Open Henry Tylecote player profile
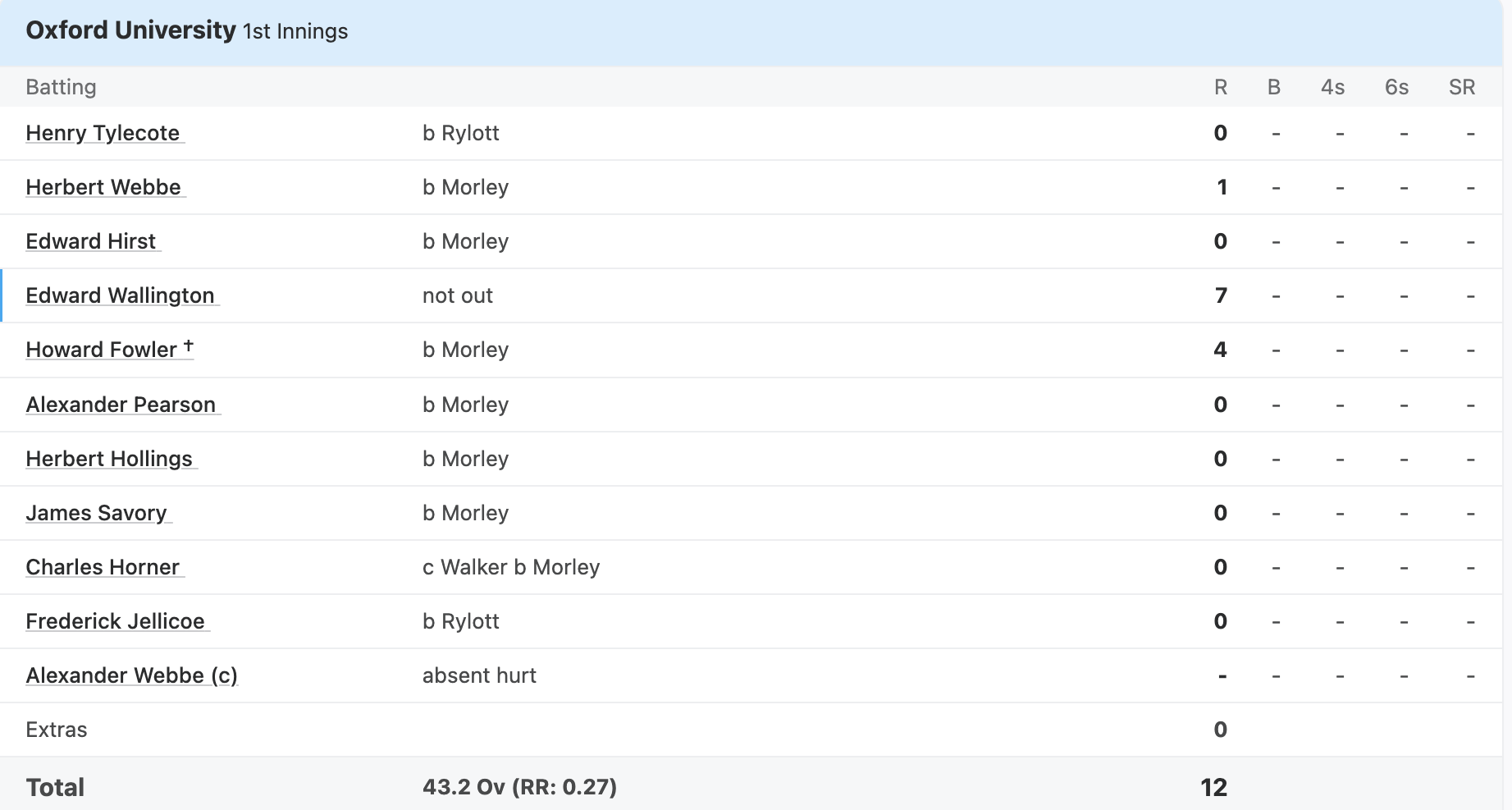This screenshot has width=1512, height=810. (103, 133)
